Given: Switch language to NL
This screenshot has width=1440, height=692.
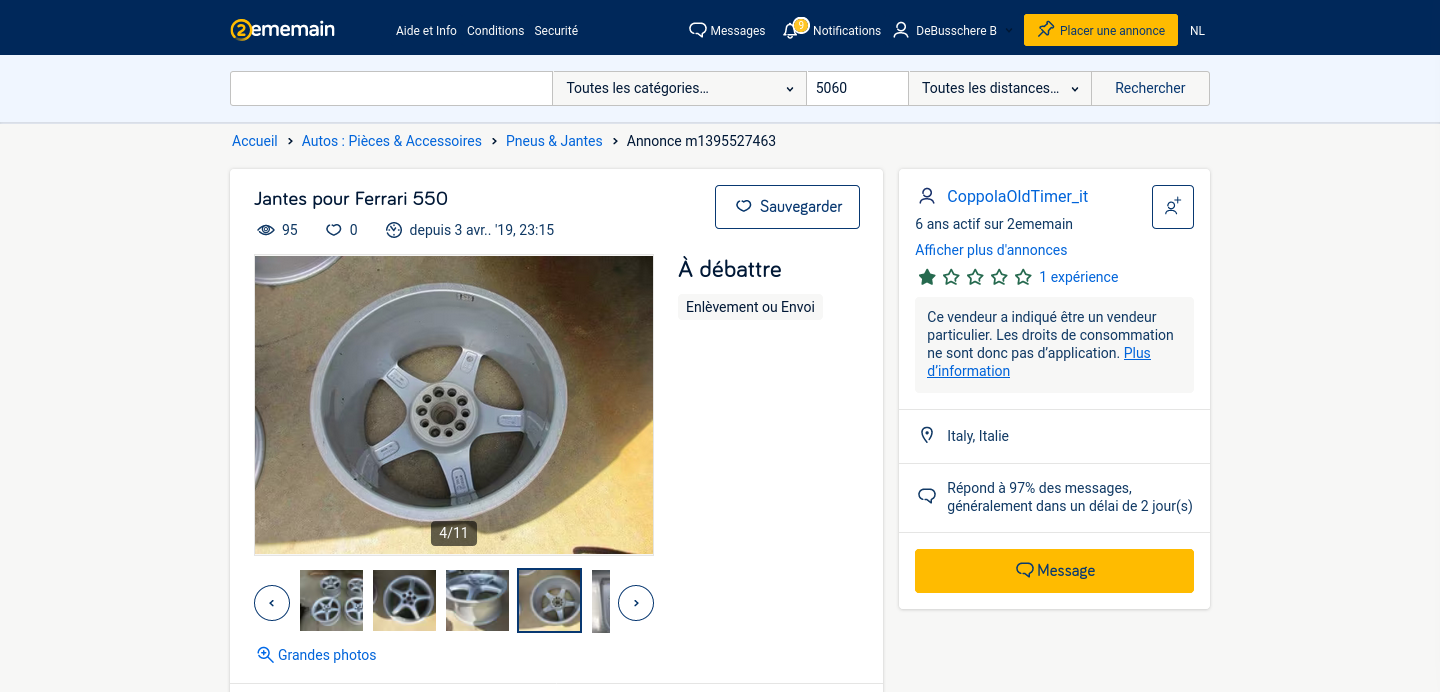Looking at the screenshot, I should 1197,30.
